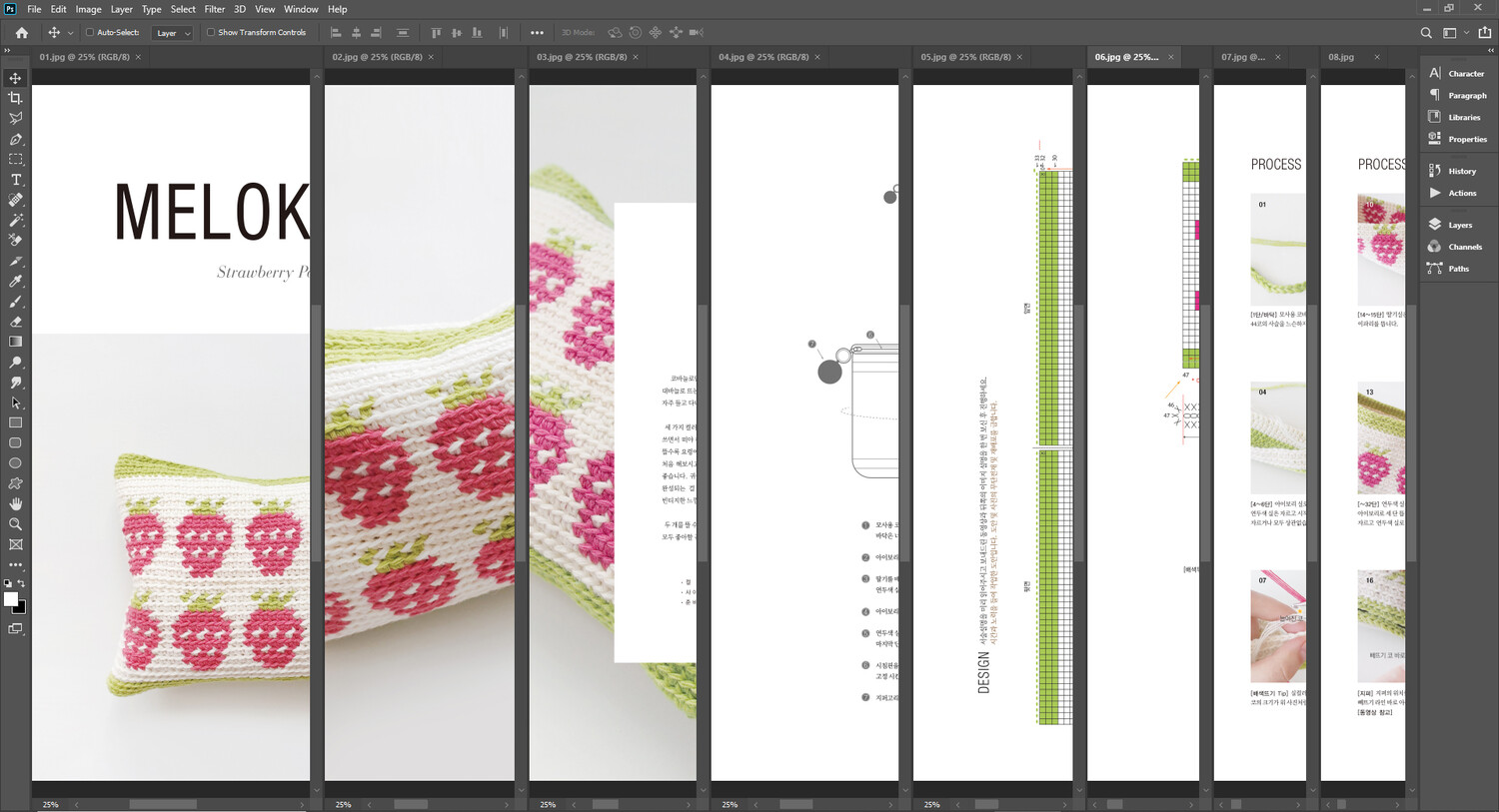Select the Crop tool
The width and height of the screenshot is (1499, 812).
[15, 98]
